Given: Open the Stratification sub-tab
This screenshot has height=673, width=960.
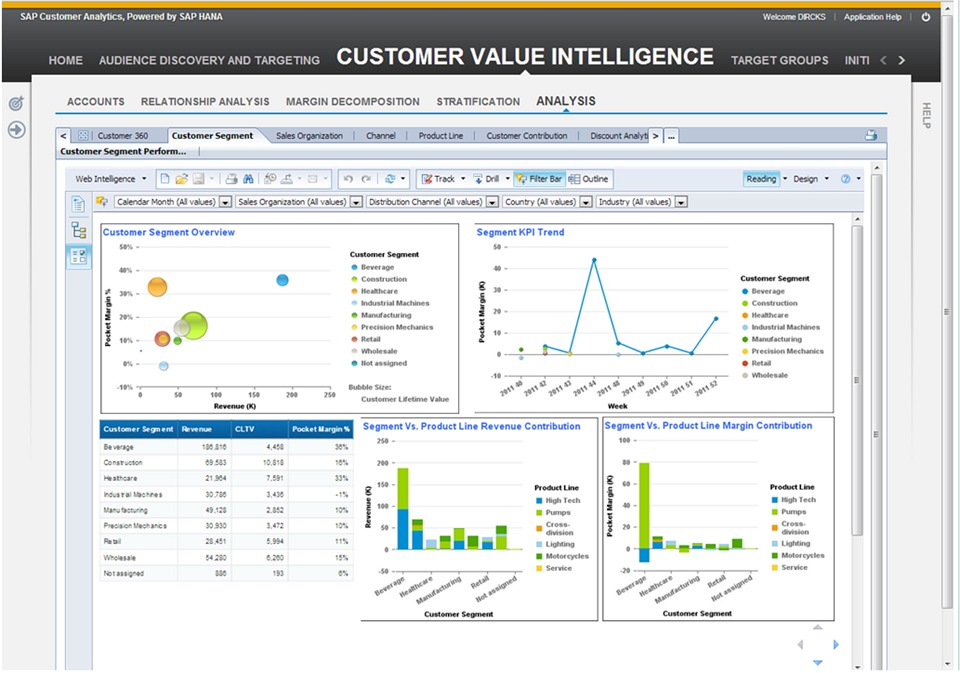Looking at the screenshot, I should coord(478,102).
